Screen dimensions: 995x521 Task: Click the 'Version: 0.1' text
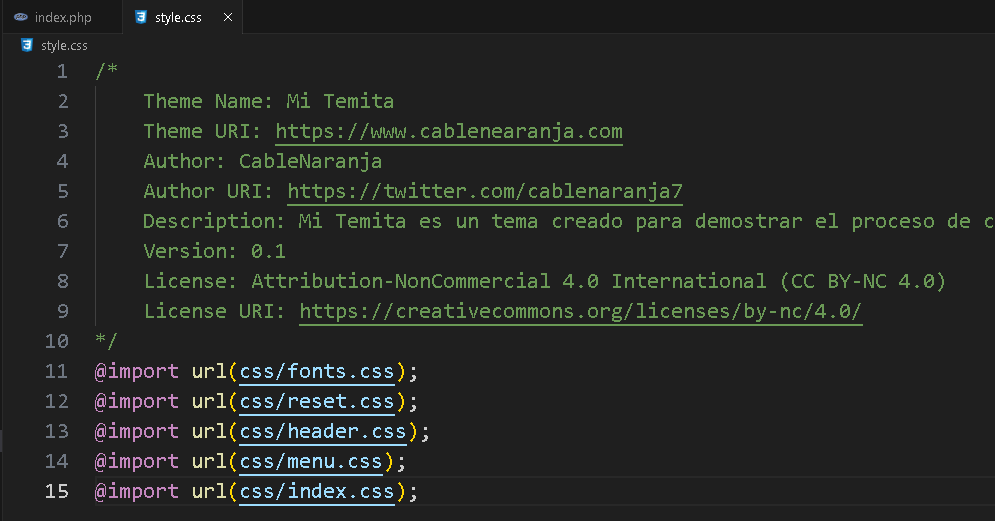pos(214,251)
